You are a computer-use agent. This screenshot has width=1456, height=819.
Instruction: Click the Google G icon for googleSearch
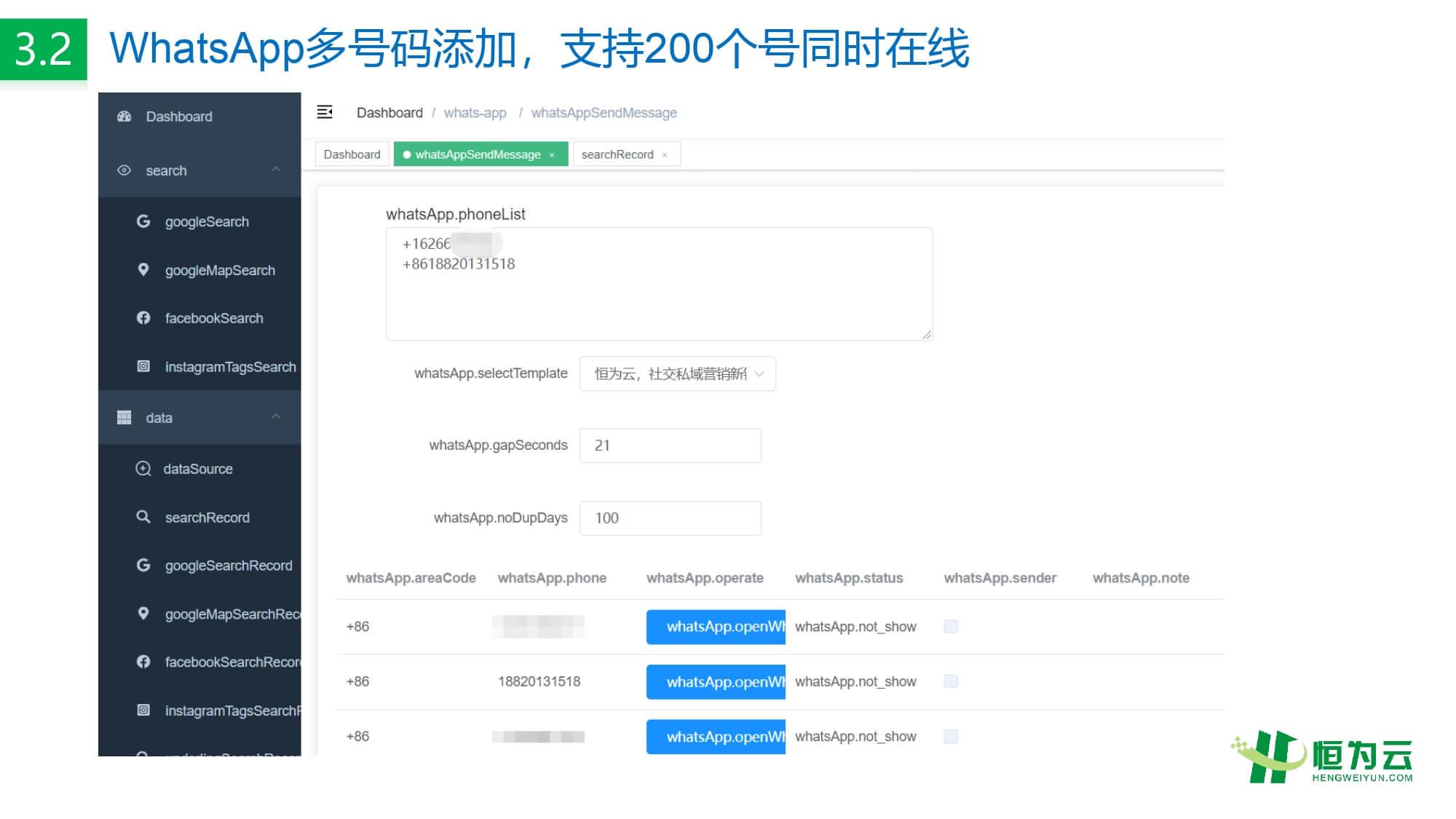pos(143,221)
